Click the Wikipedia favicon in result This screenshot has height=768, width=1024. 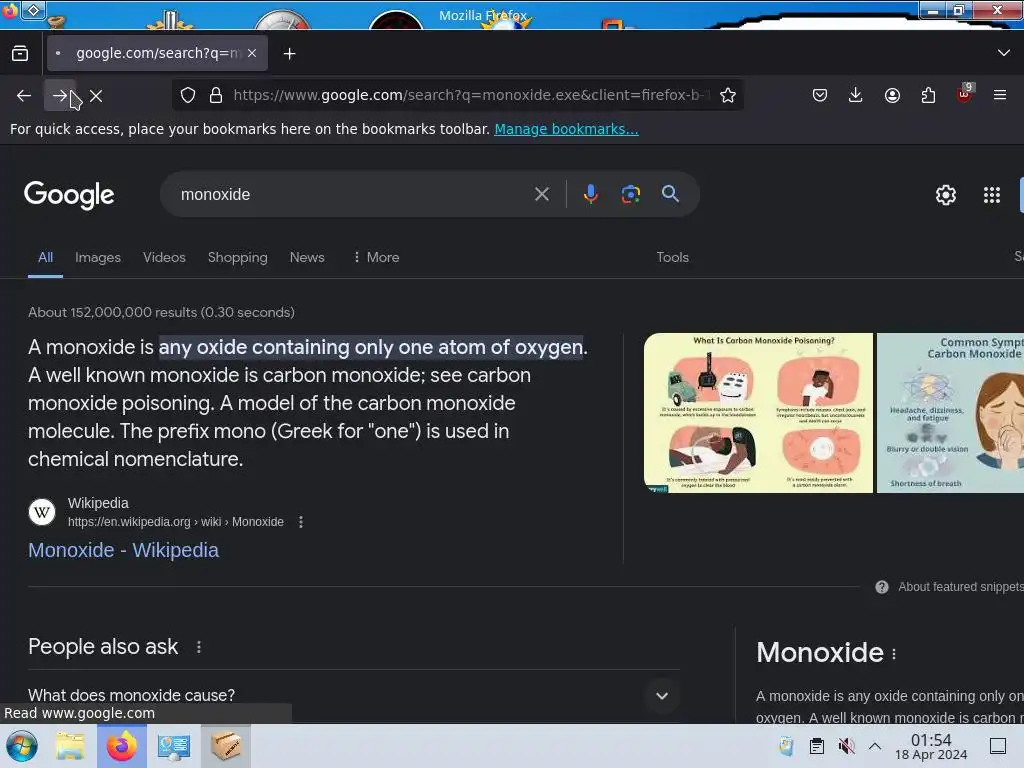point(42,512)
